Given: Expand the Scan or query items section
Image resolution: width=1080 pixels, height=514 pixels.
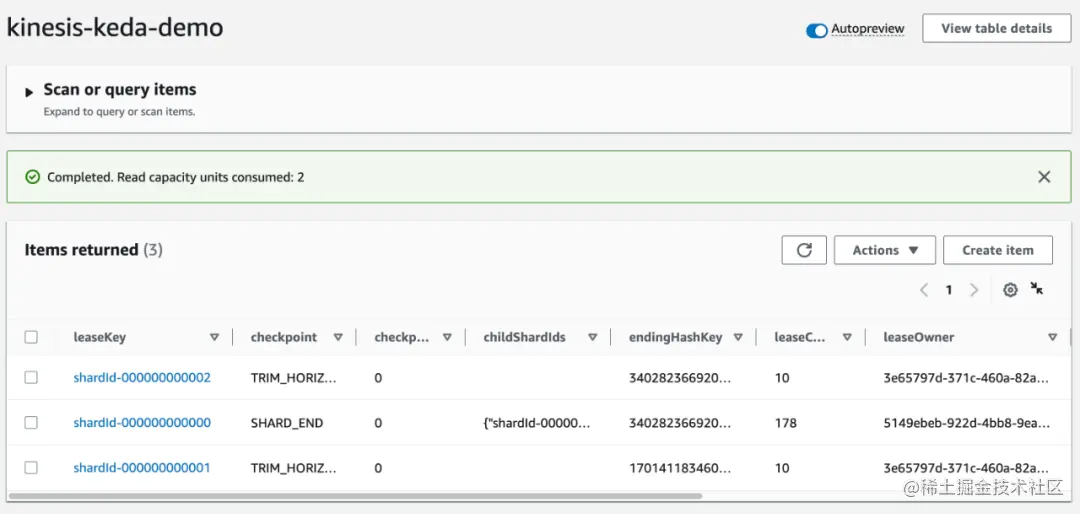Looking at the screenshot, I should click(29, 92).
